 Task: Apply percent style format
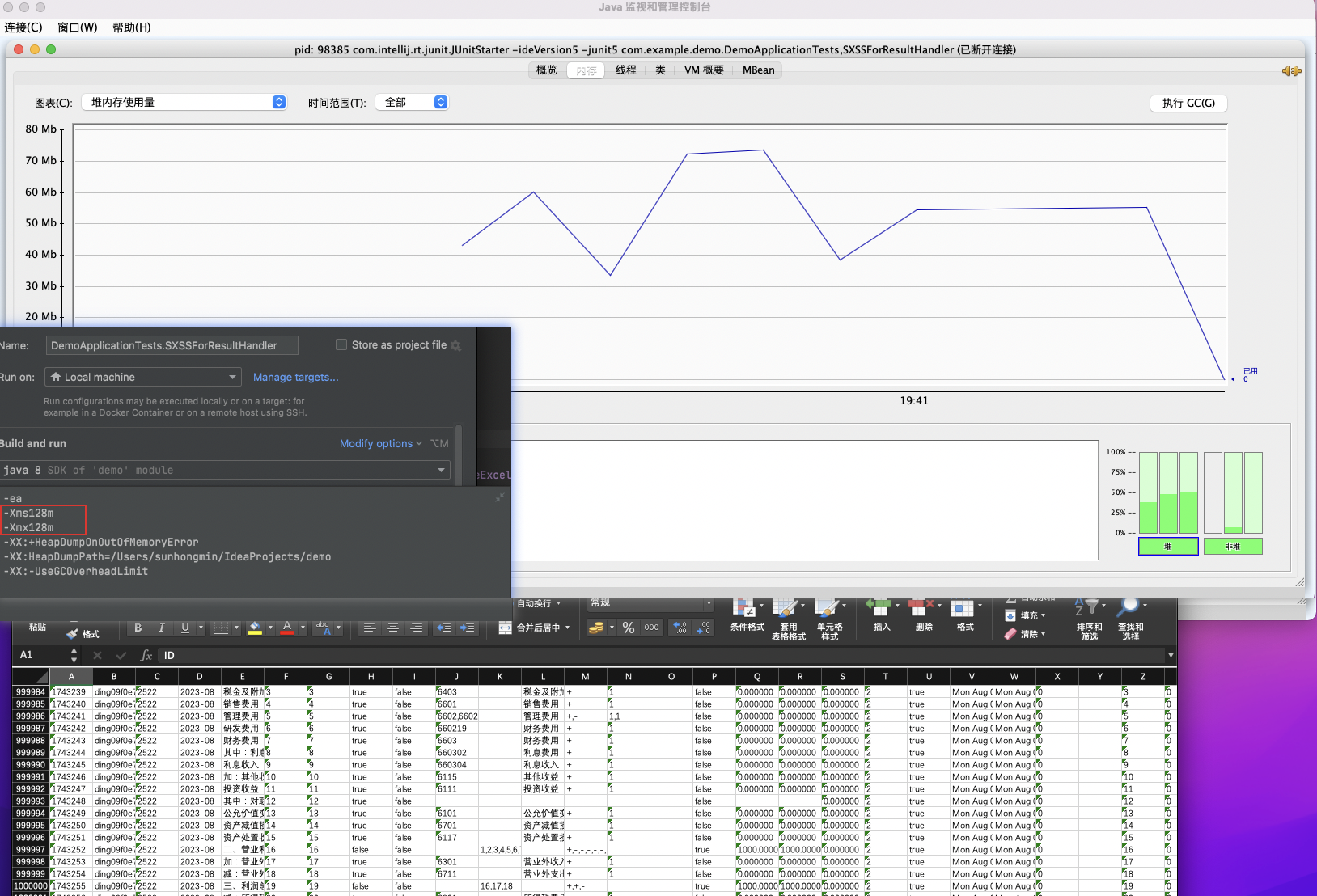629,628
